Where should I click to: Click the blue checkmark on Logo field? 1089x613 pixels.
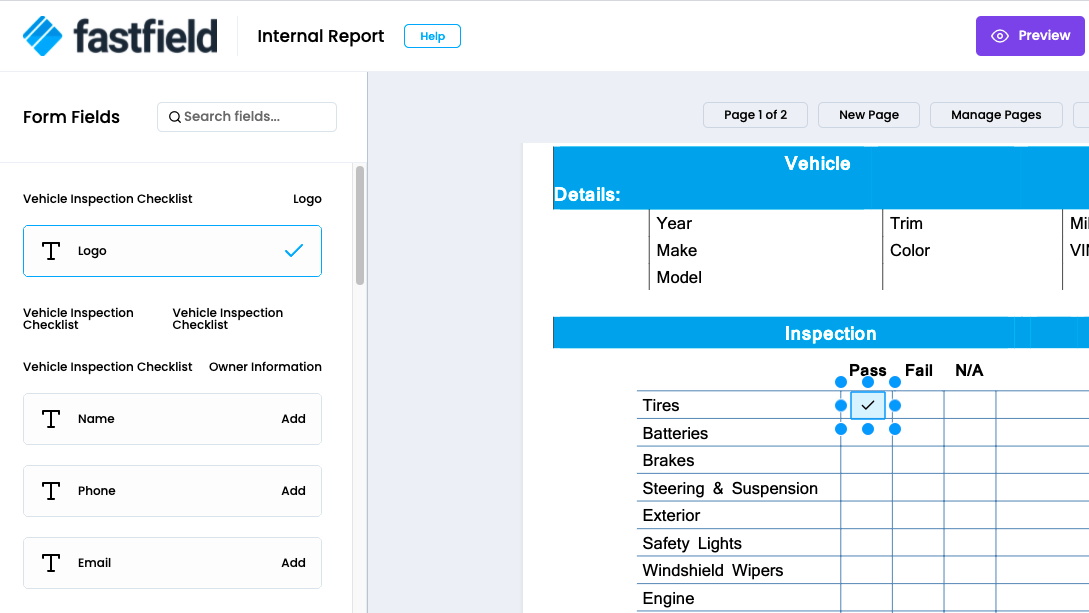click(294, 251)
